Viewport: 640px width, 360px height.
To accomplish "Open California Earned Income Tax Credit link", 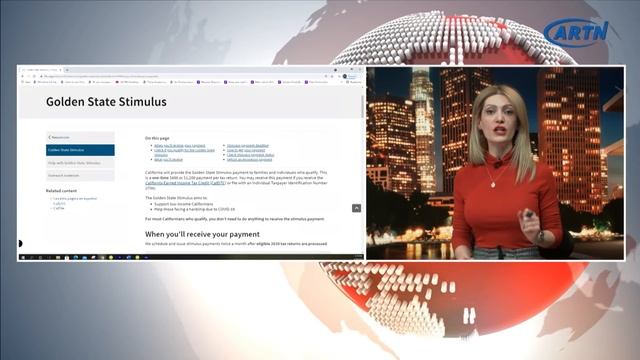I will 185,183.
